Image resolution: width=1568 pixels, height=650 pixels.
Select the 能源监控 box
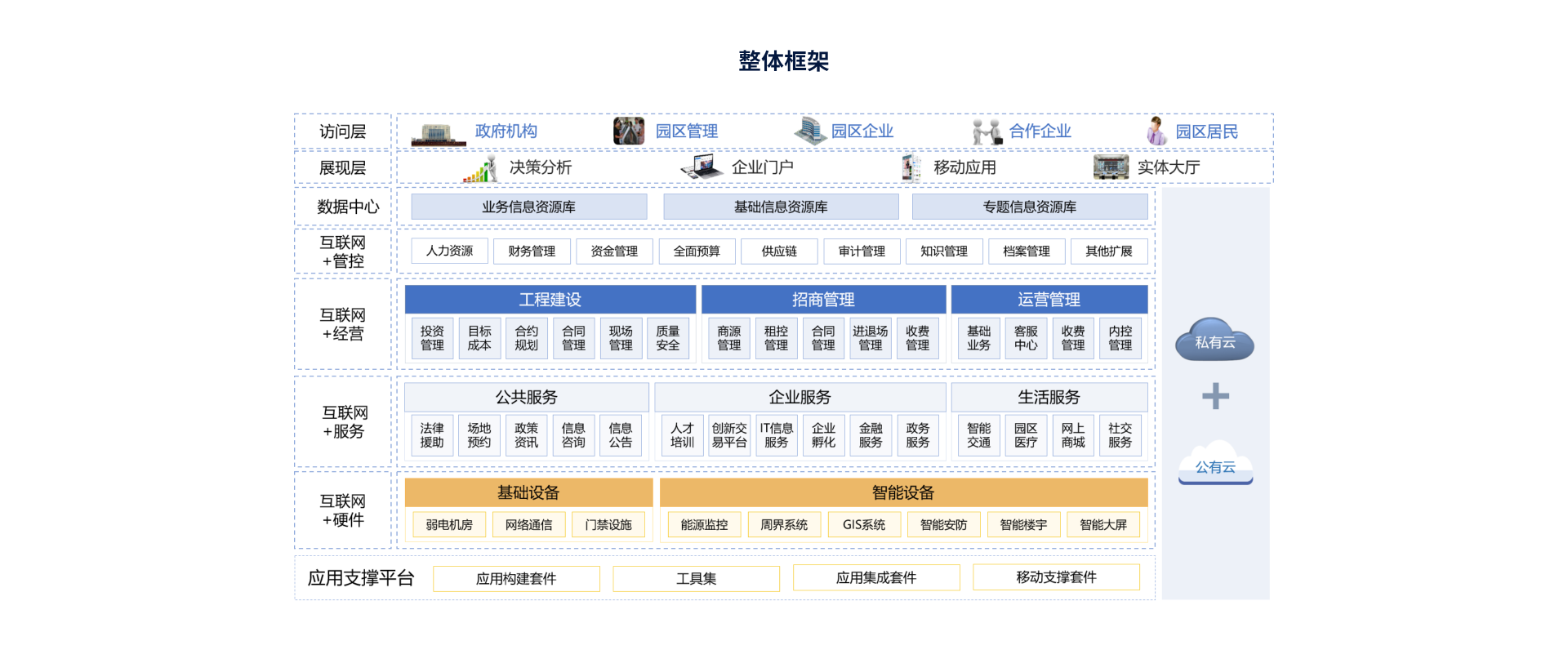pos(704,525)
